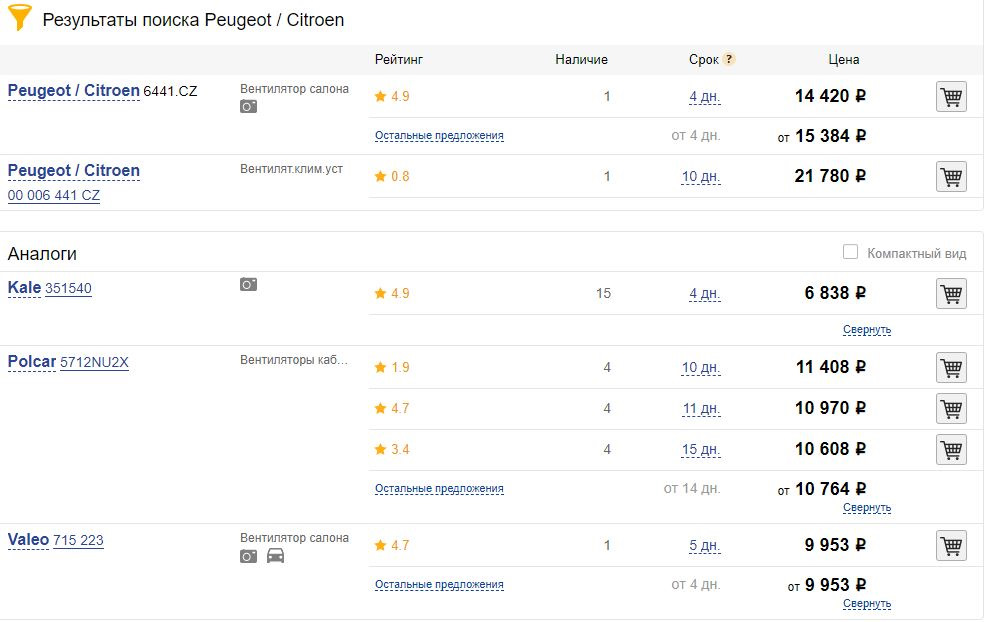This screenshot has height=622, width=1000.
Task: Collapse the Polcar offers with Свернуть
Action: pyautogui.click(x=866, y=508)
